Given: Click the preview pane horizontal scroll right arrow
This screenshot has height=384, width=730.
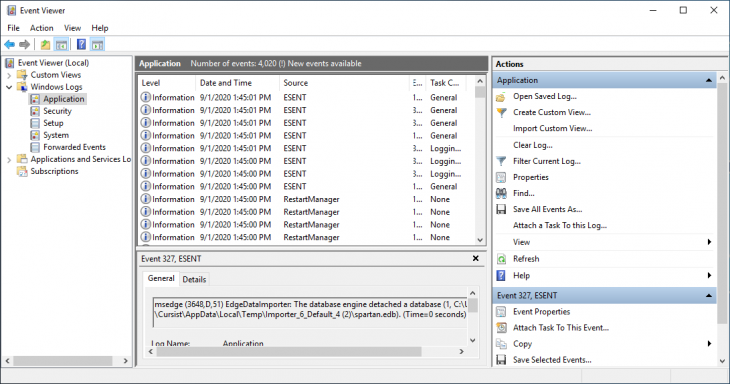Looking at the screenshot, I should (461, 351).
